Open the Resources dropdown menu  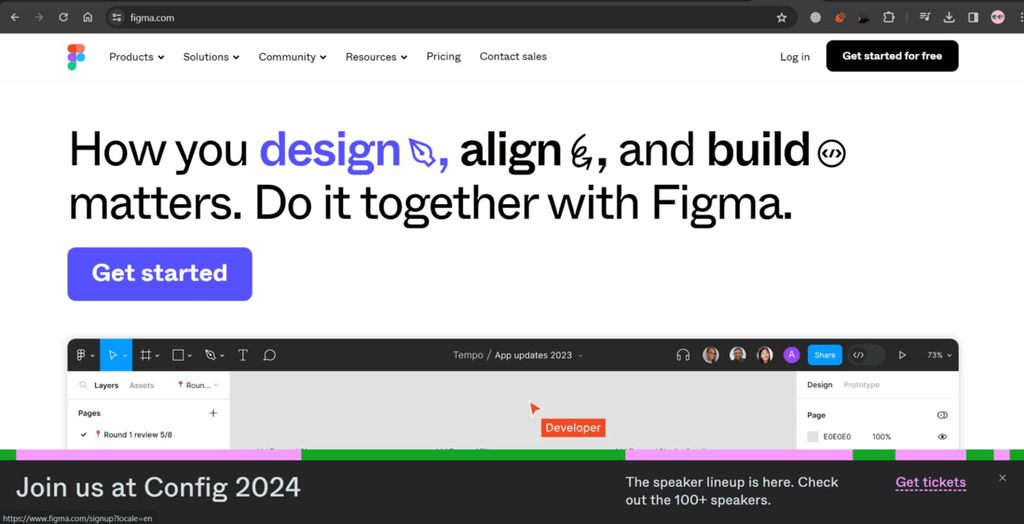376,57
